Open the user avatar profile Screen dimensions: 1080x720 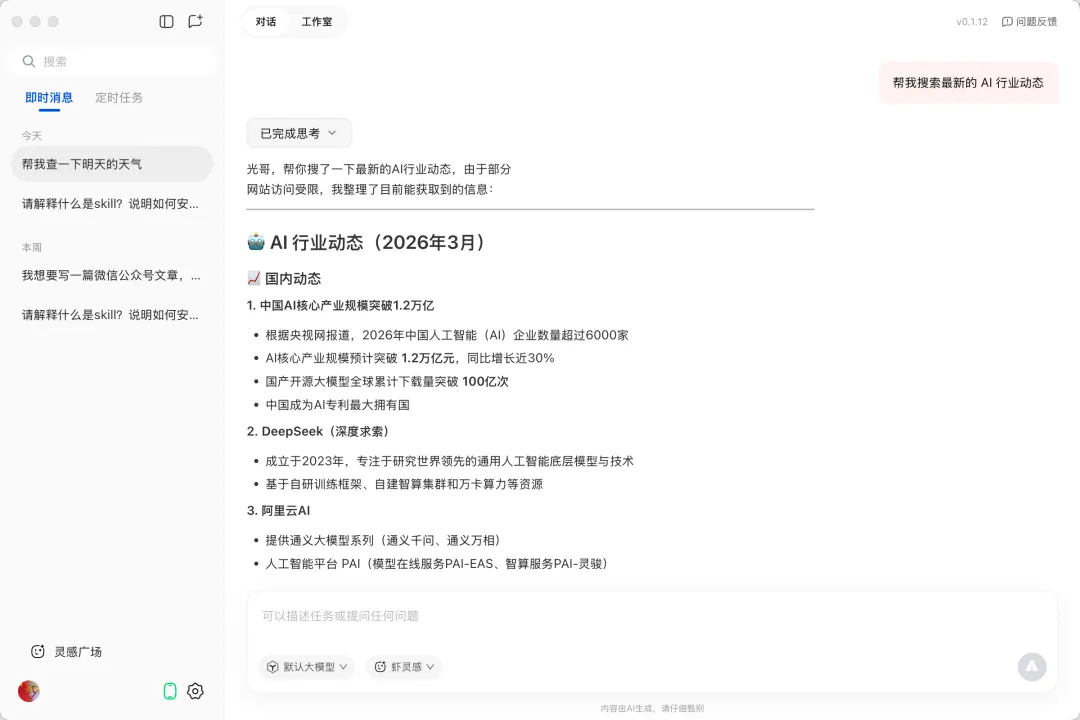coord(29,691)
